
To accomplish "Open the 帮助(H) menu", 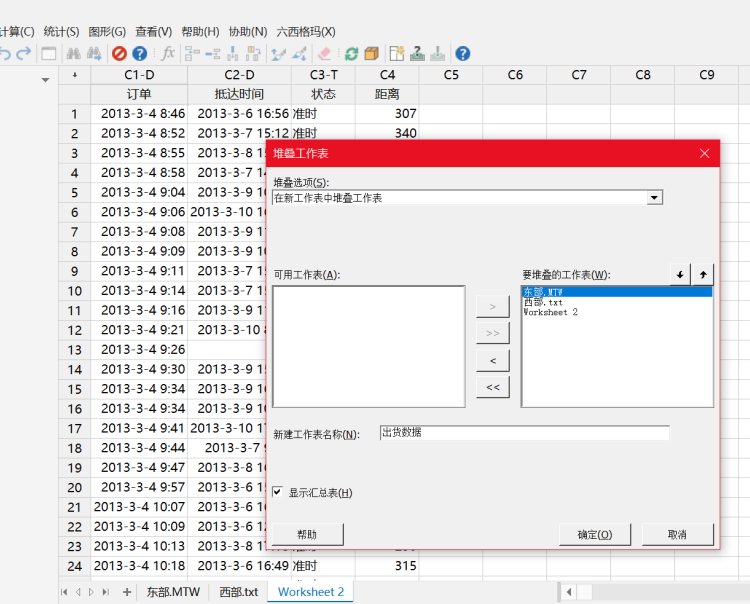I will coord(200,32).
